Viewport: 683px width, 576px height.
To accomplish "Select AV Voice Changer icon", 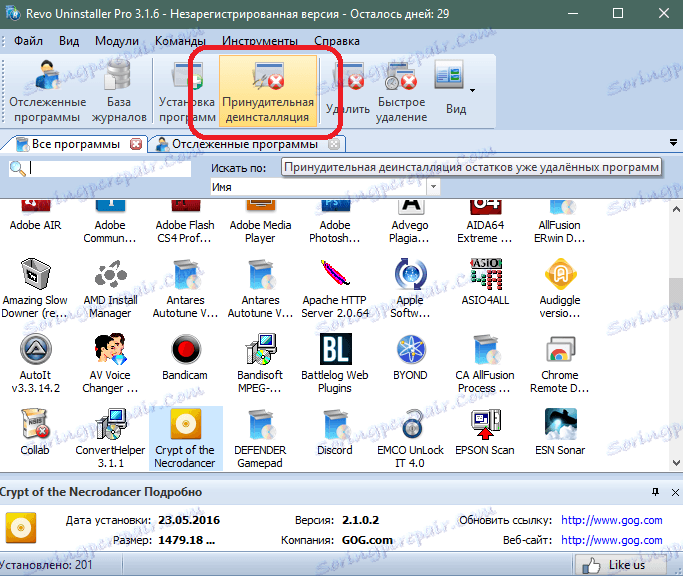I will pyautogui.click(x=111, y=349).
